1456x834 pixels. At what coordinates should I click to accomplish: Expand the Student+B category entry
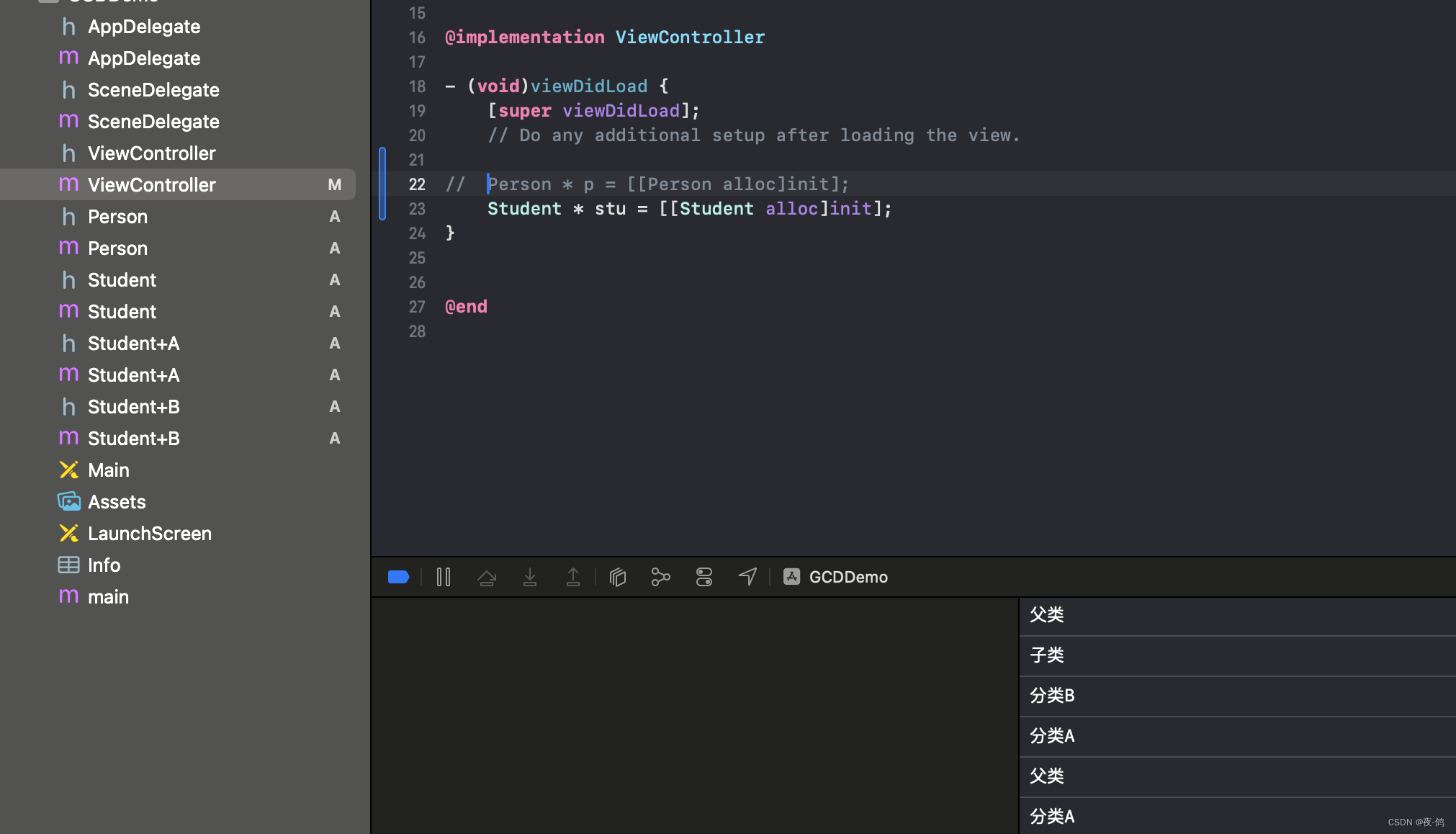click(x=135, y=438)
